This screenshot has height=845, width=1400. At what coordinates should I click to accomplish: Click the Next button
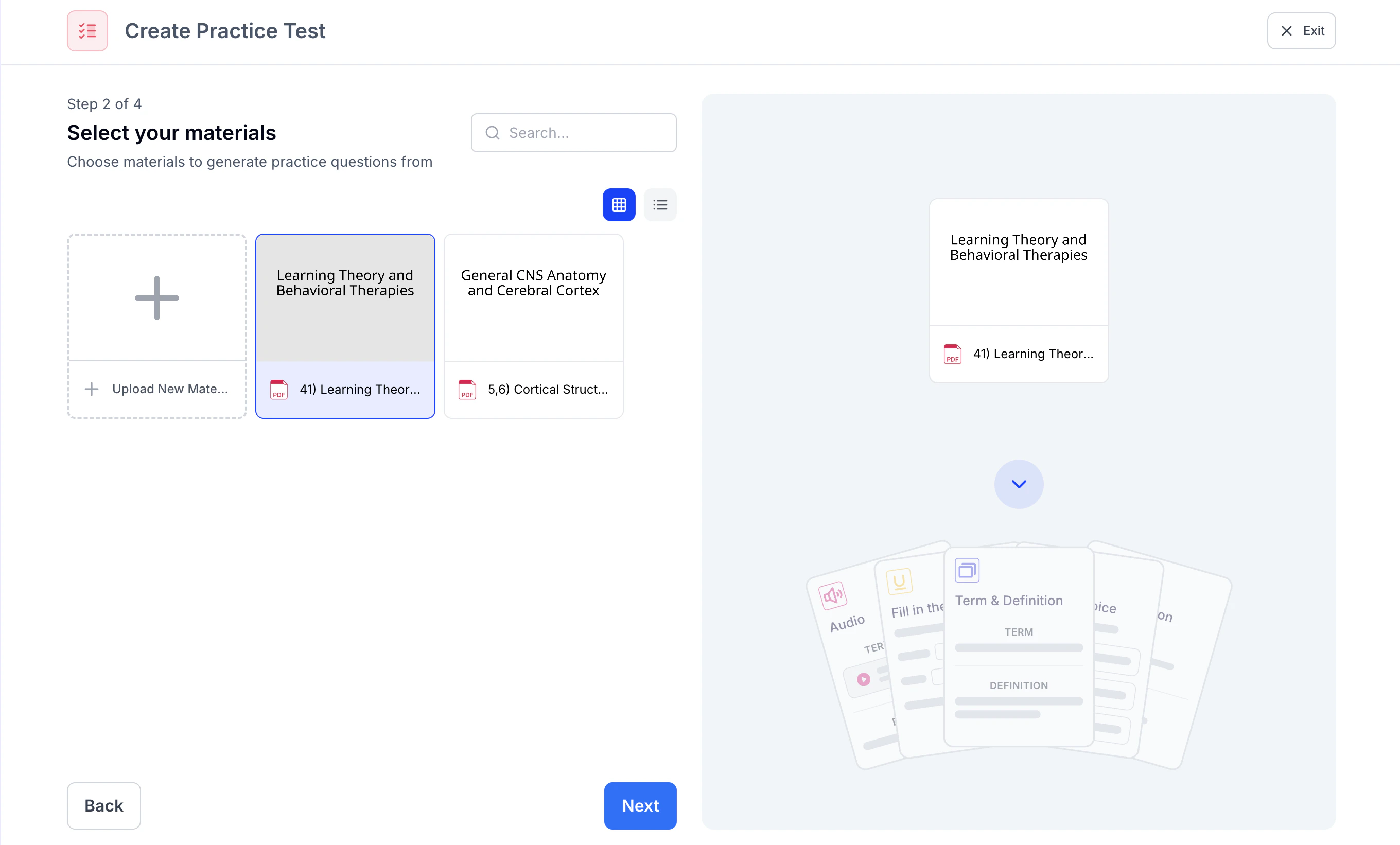pyautogui.click(x=640, y=806)
